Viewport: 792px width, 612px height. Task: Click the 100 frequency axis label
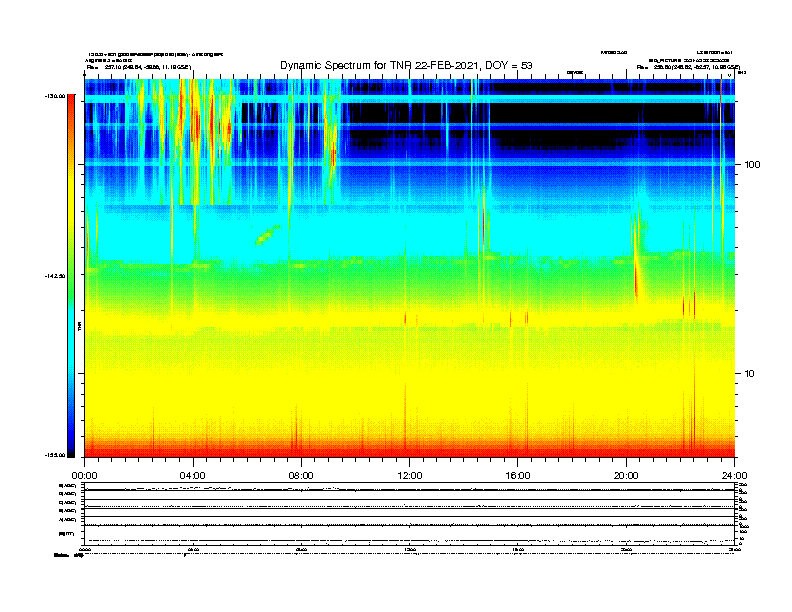[x=752, y=165]
